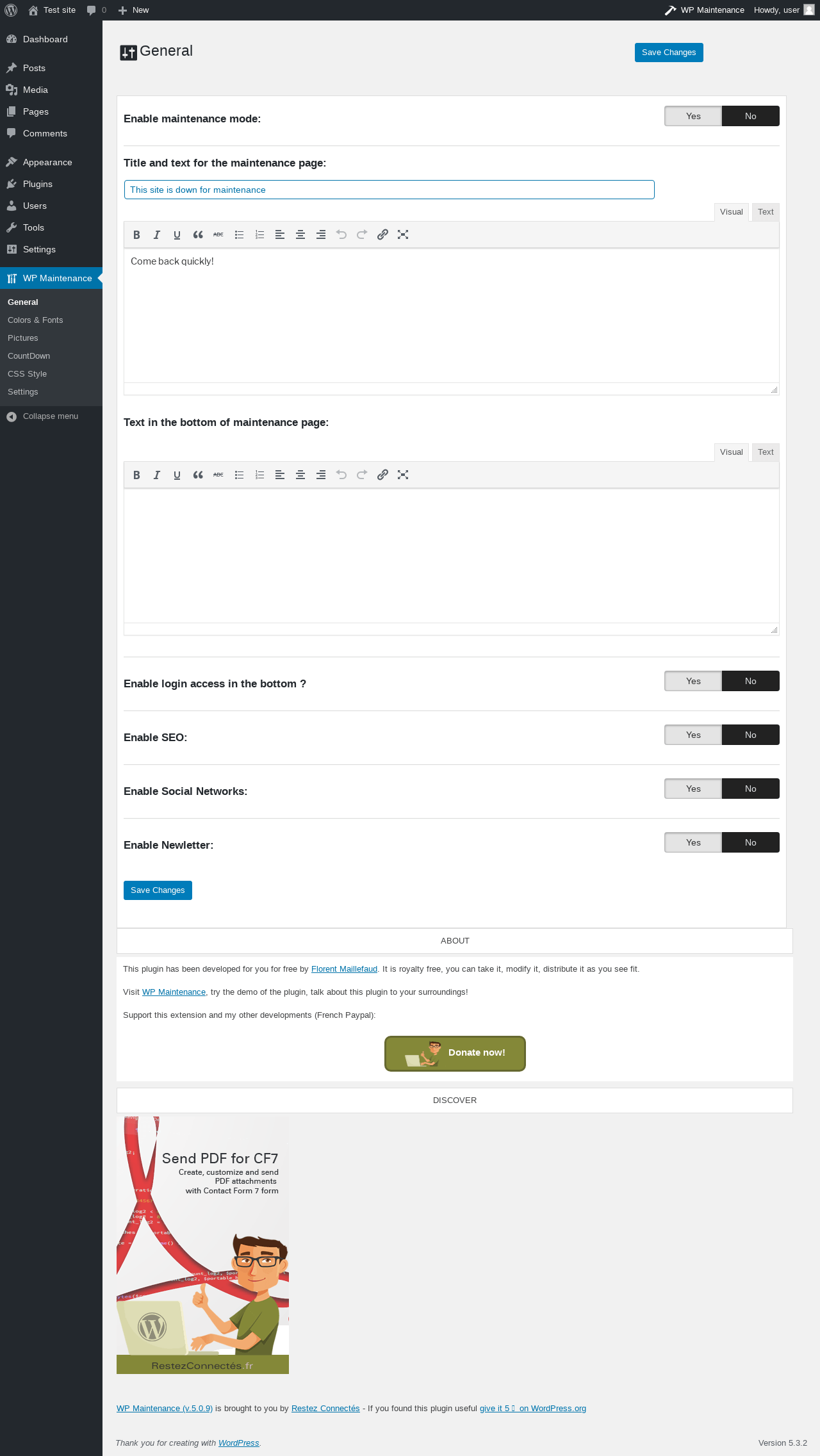Click align center icon in first editor
The width and height of the screenshot is (820, 1456).
[300, 234]
